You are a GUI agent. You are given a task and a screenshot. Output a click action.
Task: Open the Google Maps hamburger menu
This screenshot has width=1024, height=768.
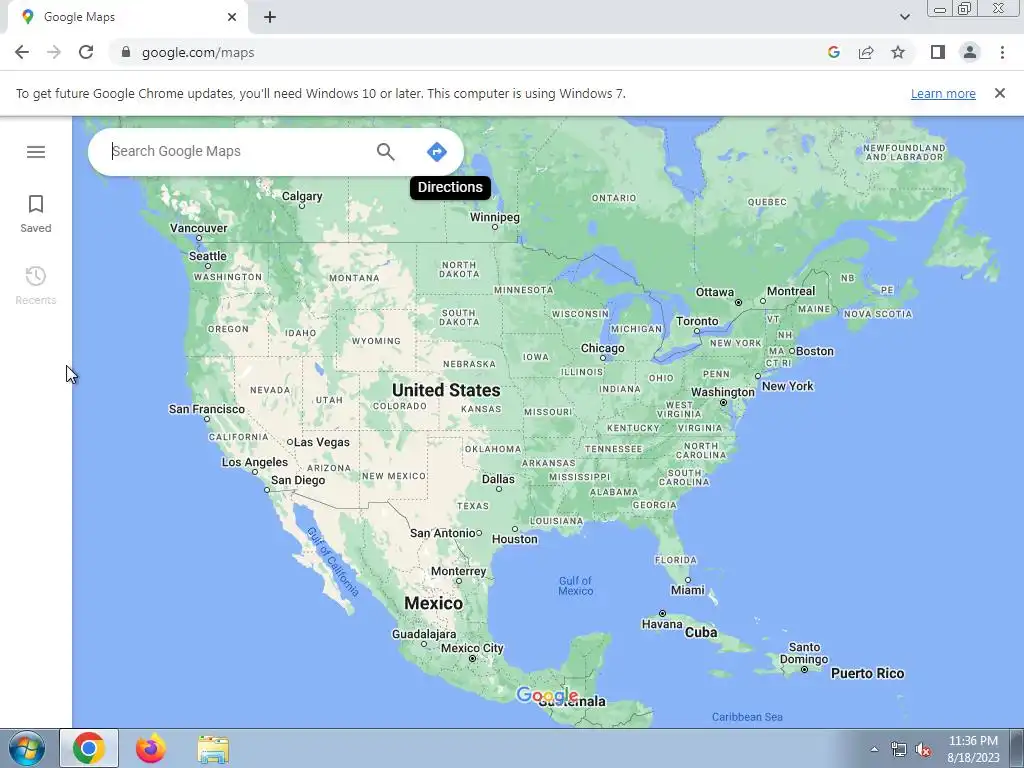36,152
